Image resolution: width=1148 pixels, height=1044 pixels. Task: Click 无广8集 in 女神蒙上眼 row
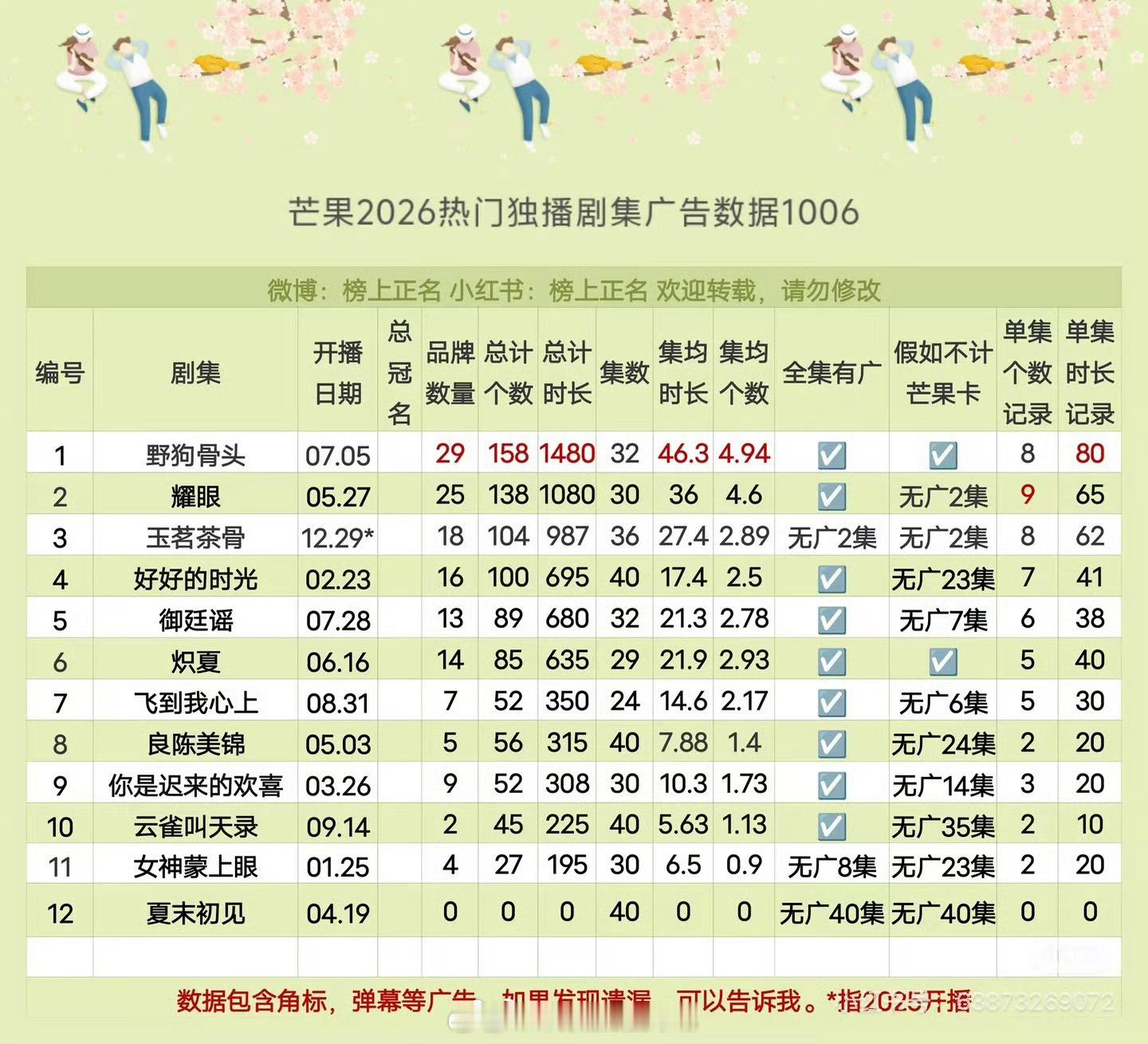click(832, 866)
